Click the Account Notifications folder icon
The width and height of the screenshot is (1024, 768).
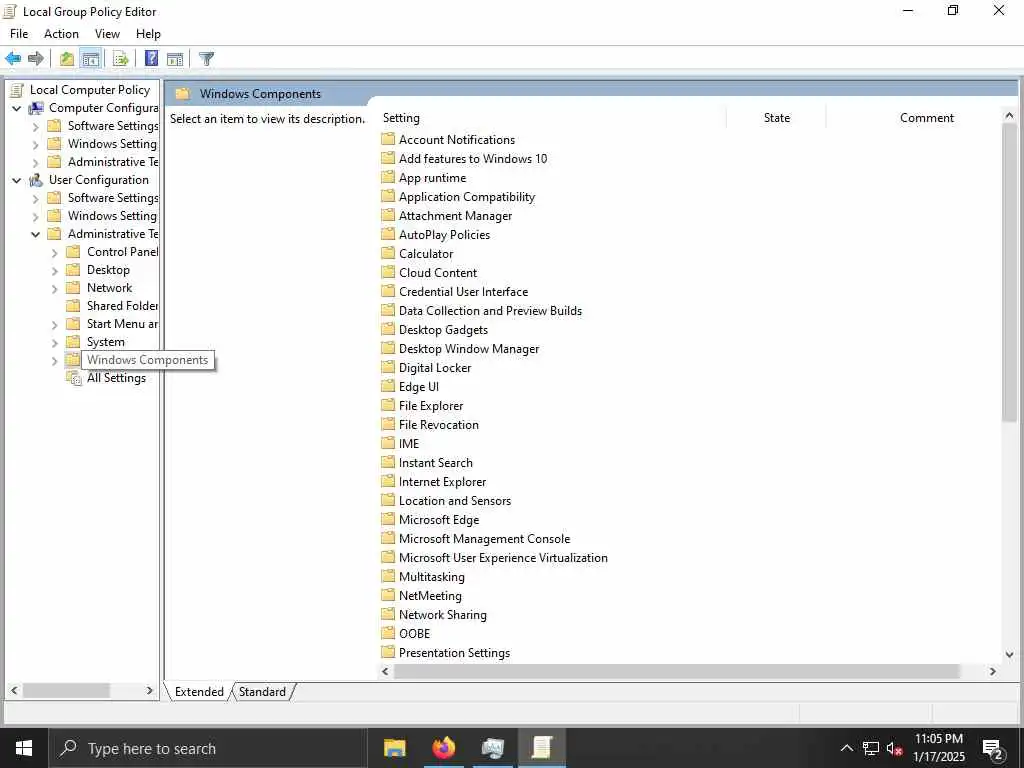(388, 139)
